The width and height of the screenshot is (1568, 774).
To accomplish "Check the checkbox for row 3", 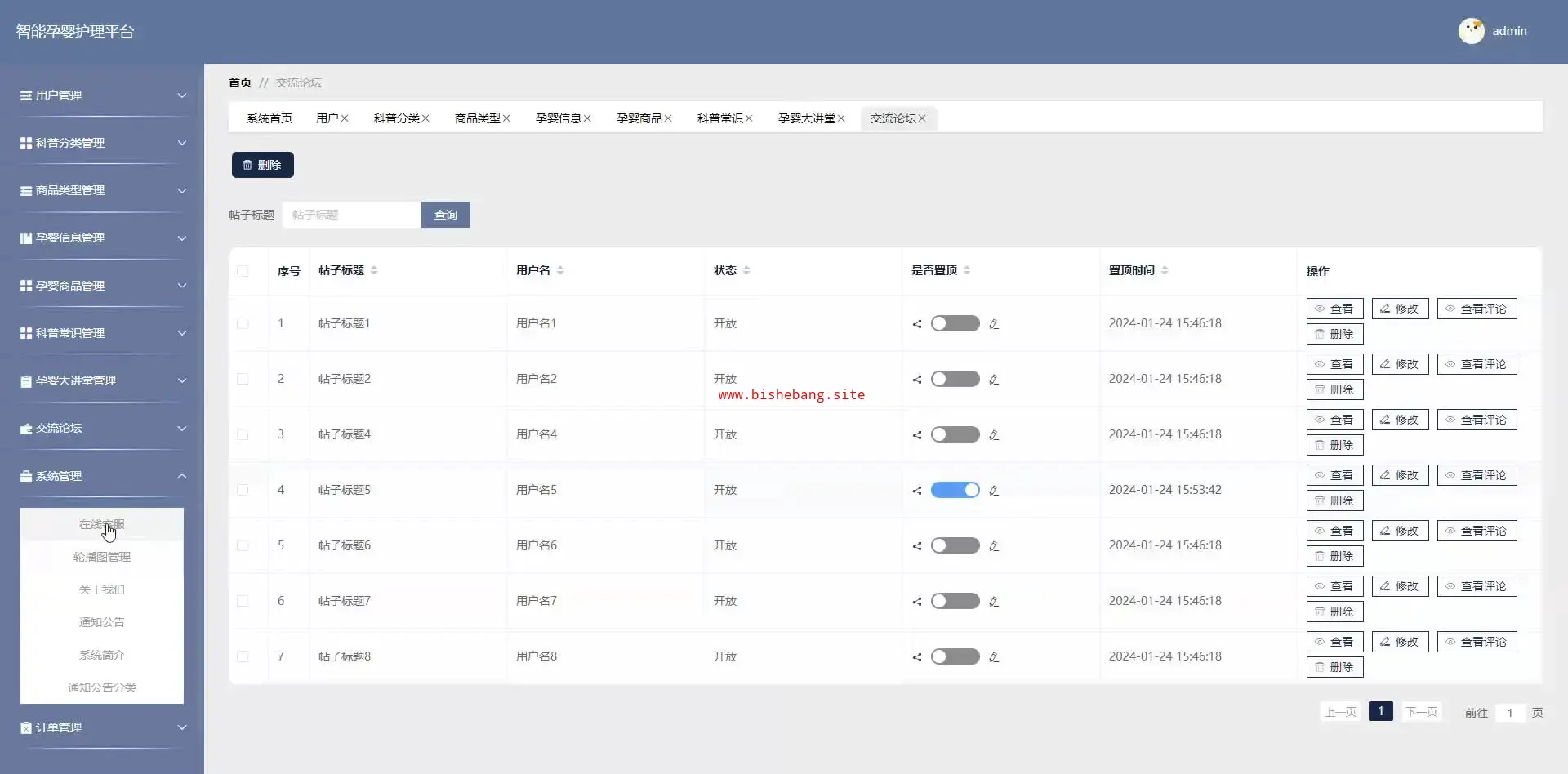I will coord(243,434).
